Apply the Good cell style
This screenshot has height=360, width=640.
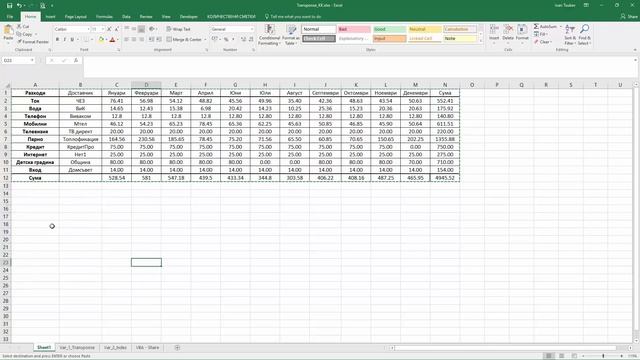(389, 29)
